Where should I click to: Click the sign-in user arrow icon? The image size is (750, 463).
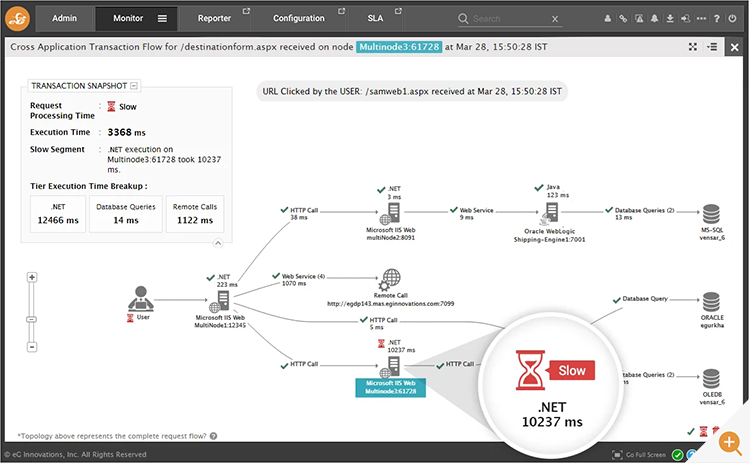pyautogui.click(x=685, y=19)
